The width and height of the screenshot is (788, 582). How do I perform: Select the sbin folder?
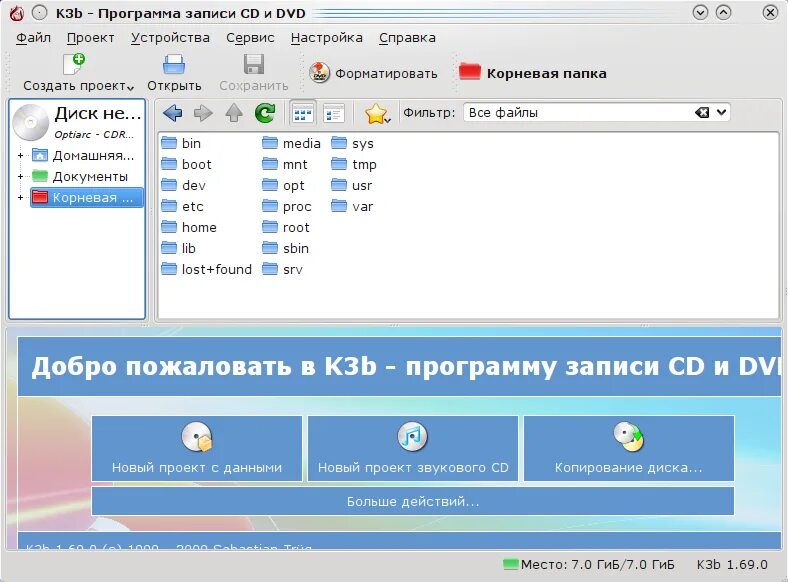point(285,249)
